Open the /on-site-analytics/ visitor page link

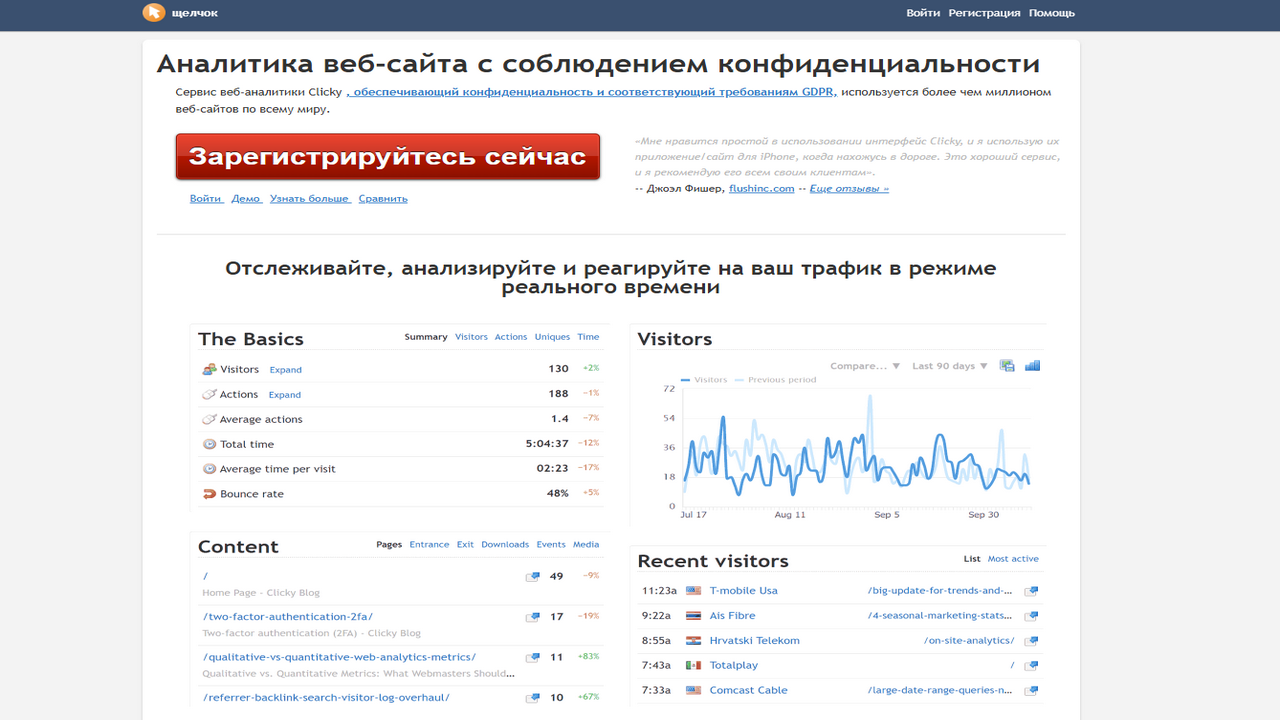969,641
